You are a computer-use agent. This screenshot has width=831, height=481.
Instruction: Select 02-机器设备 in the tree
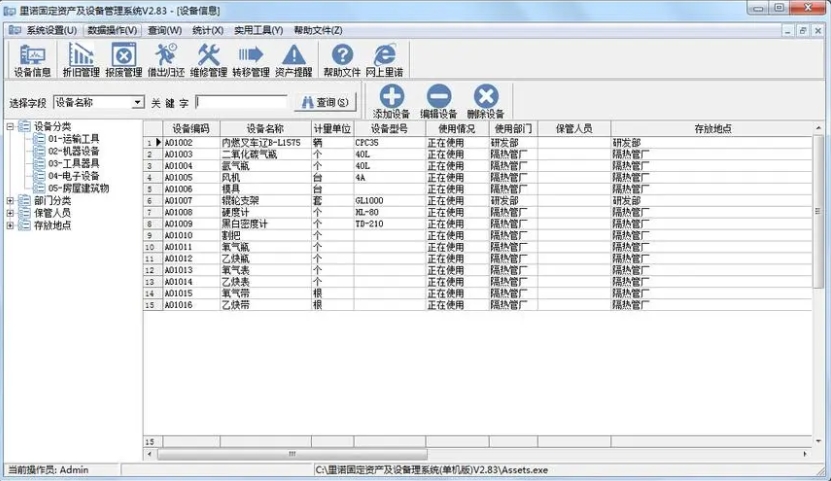[74, 151]
